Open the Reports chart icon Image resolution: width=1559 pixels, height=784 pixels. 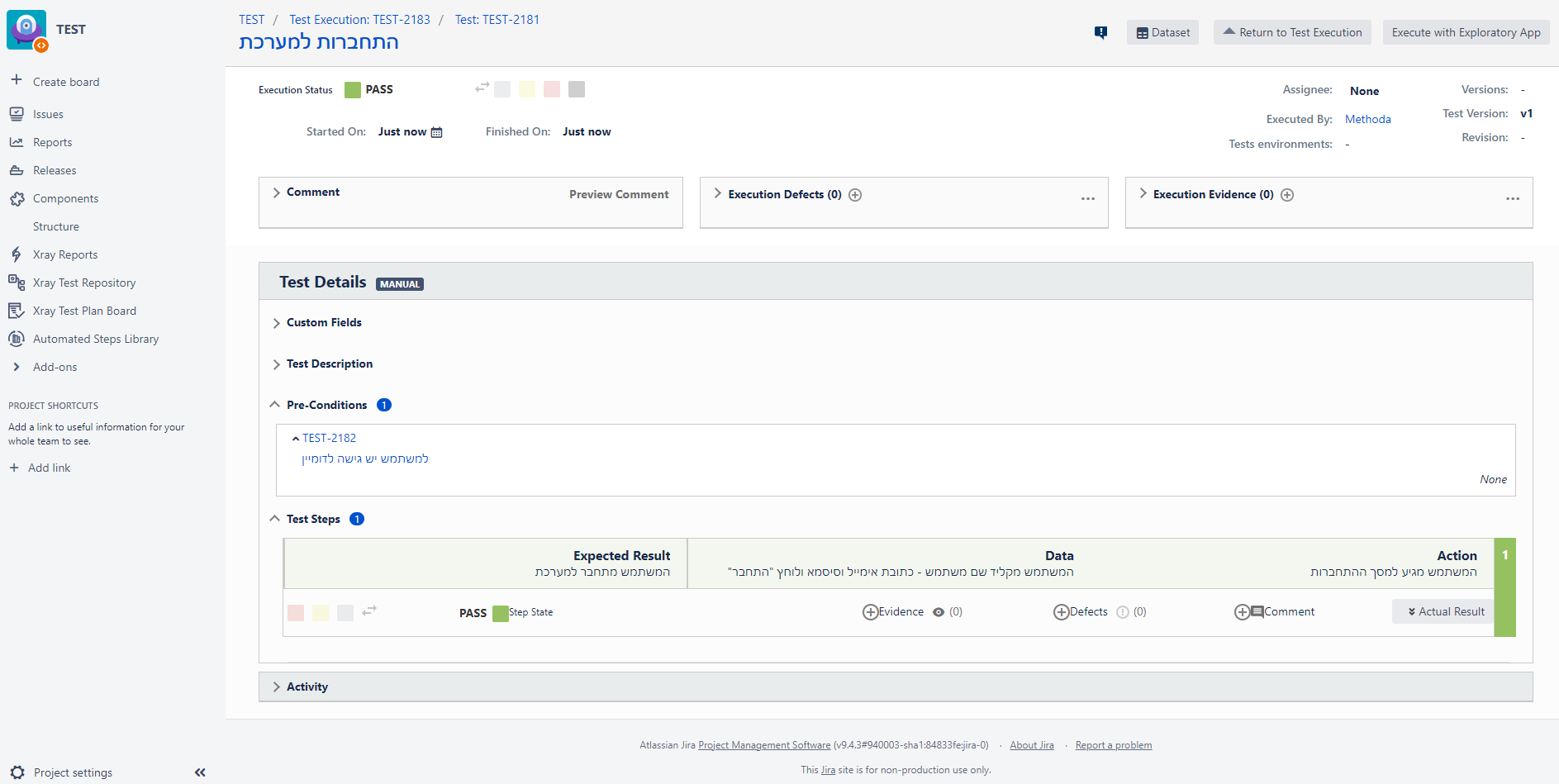17,142
